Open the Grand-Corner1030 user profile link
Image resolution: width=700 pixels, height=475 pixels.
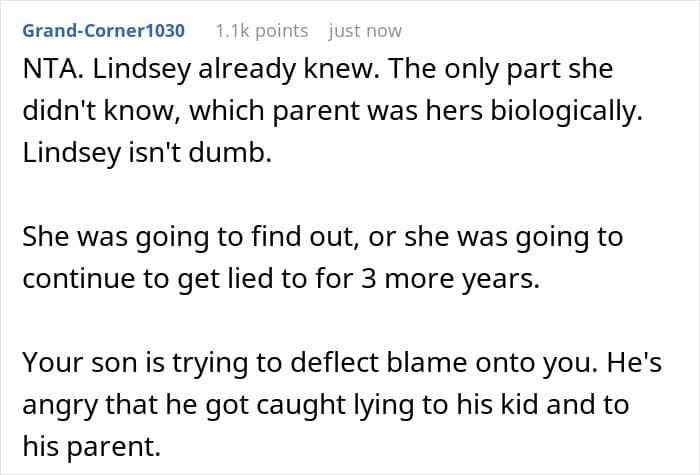[104, 31]
